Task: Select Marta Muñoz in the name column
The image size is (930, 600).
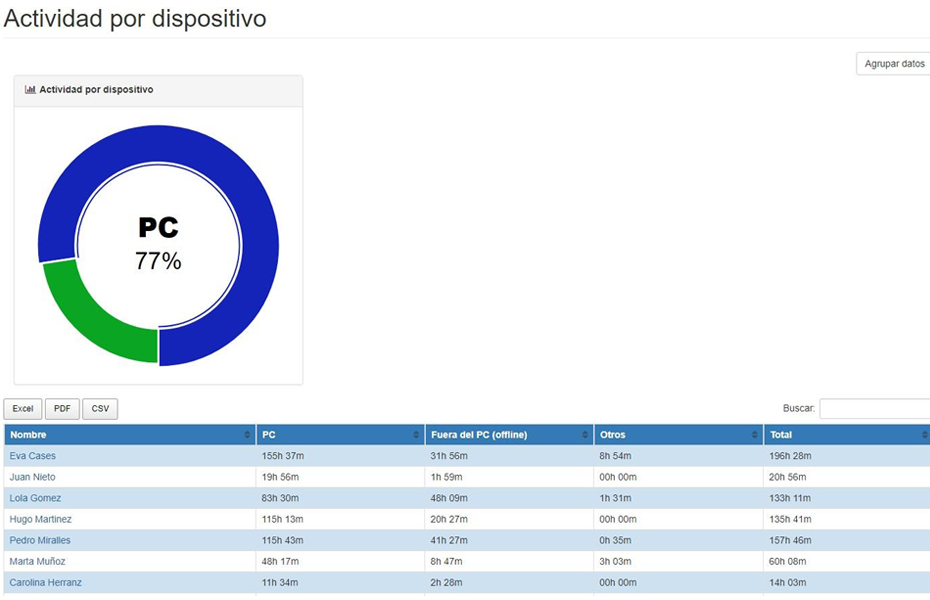Action: [39, 561]
